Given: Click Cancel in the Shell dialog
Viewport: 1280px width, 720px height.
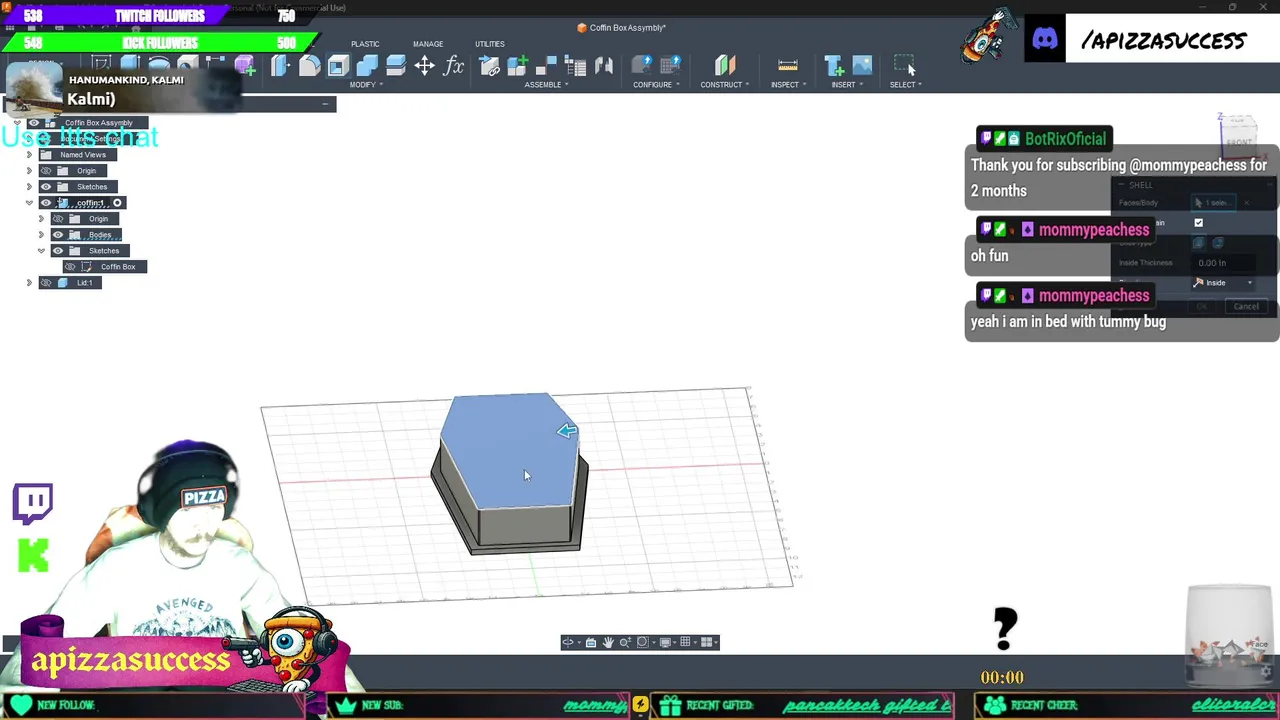Looking at the screenshot, I should [x=1246, y=307].
